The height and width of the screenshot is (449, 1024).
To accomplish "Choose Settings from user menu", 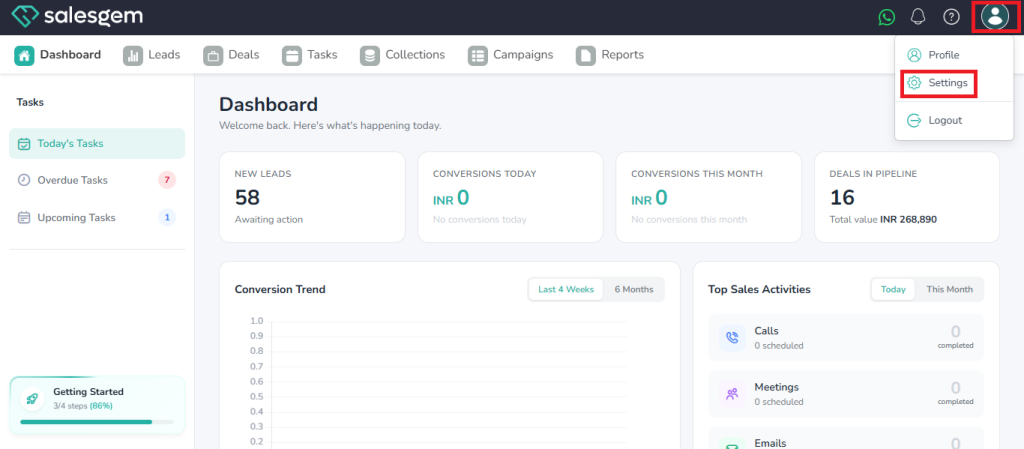I will (953, 83).
